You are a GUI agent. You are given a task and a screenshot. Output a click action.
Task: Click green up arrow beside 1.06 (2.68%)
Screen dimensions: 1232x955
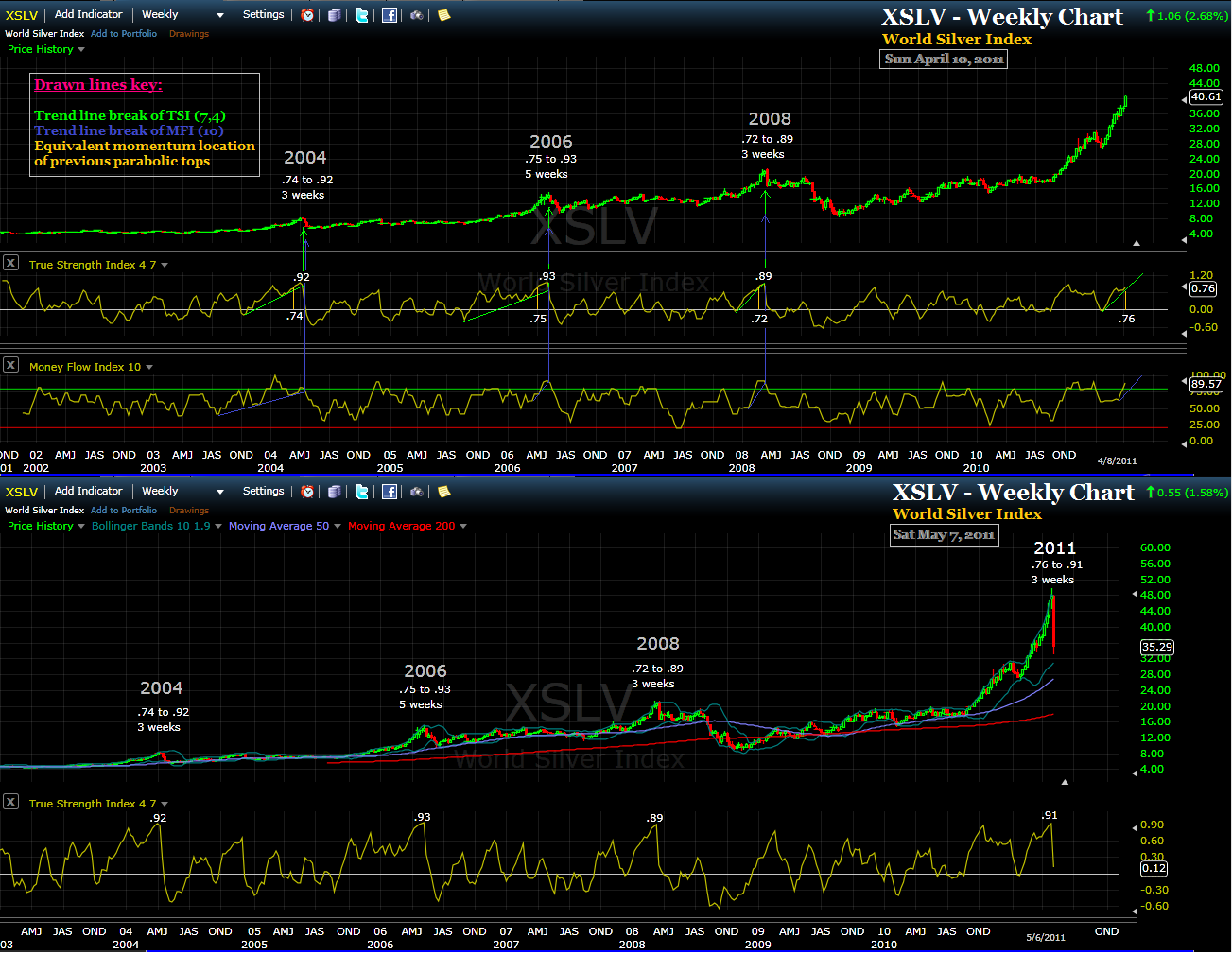point(1150,16)
